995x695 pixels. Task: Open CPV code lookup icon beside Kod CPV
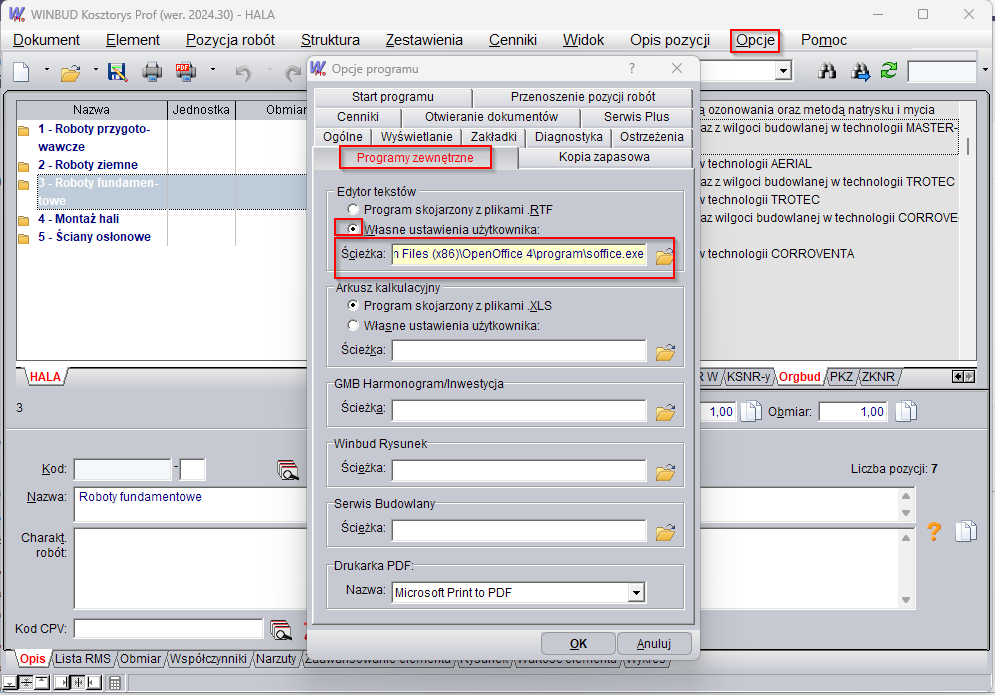[280, 629]
